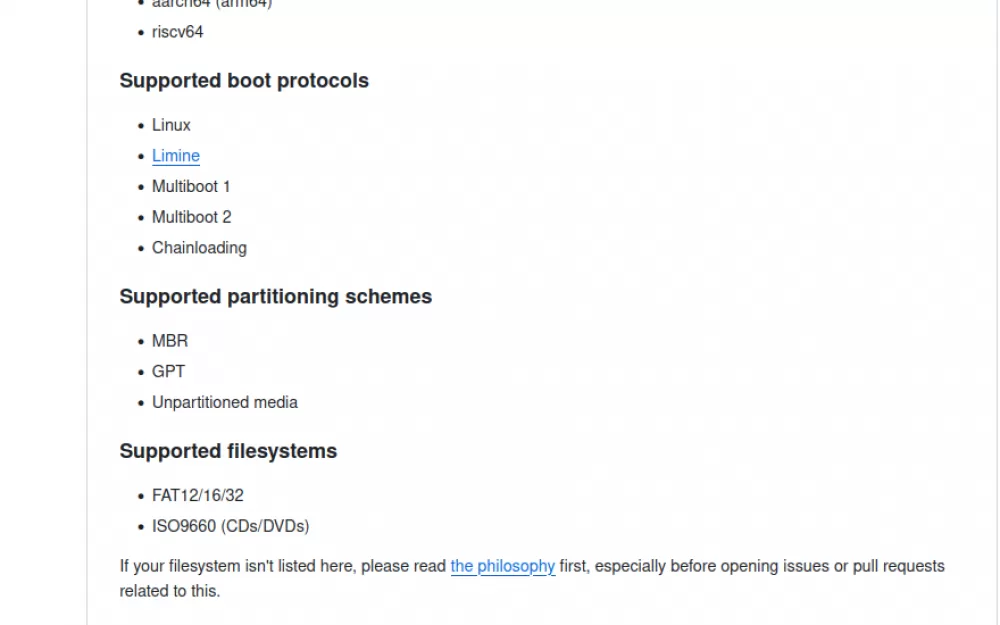Click the 'ISO9660 (CDs/DVDs)' item
1000x625 pixels.
coord(230,526)
